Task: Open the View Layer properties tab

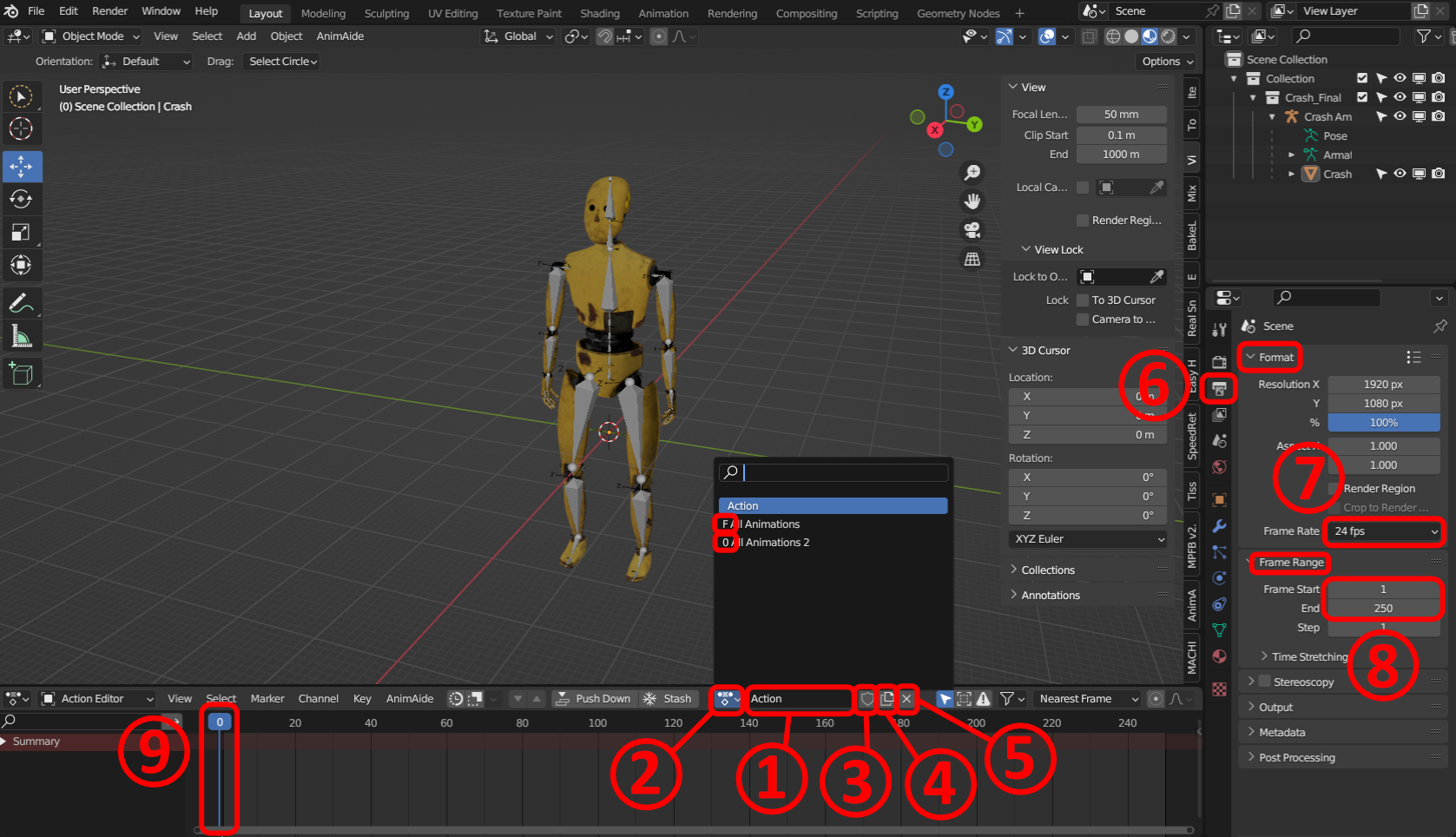Action: pyautogui.click(x=1220, y=414)
